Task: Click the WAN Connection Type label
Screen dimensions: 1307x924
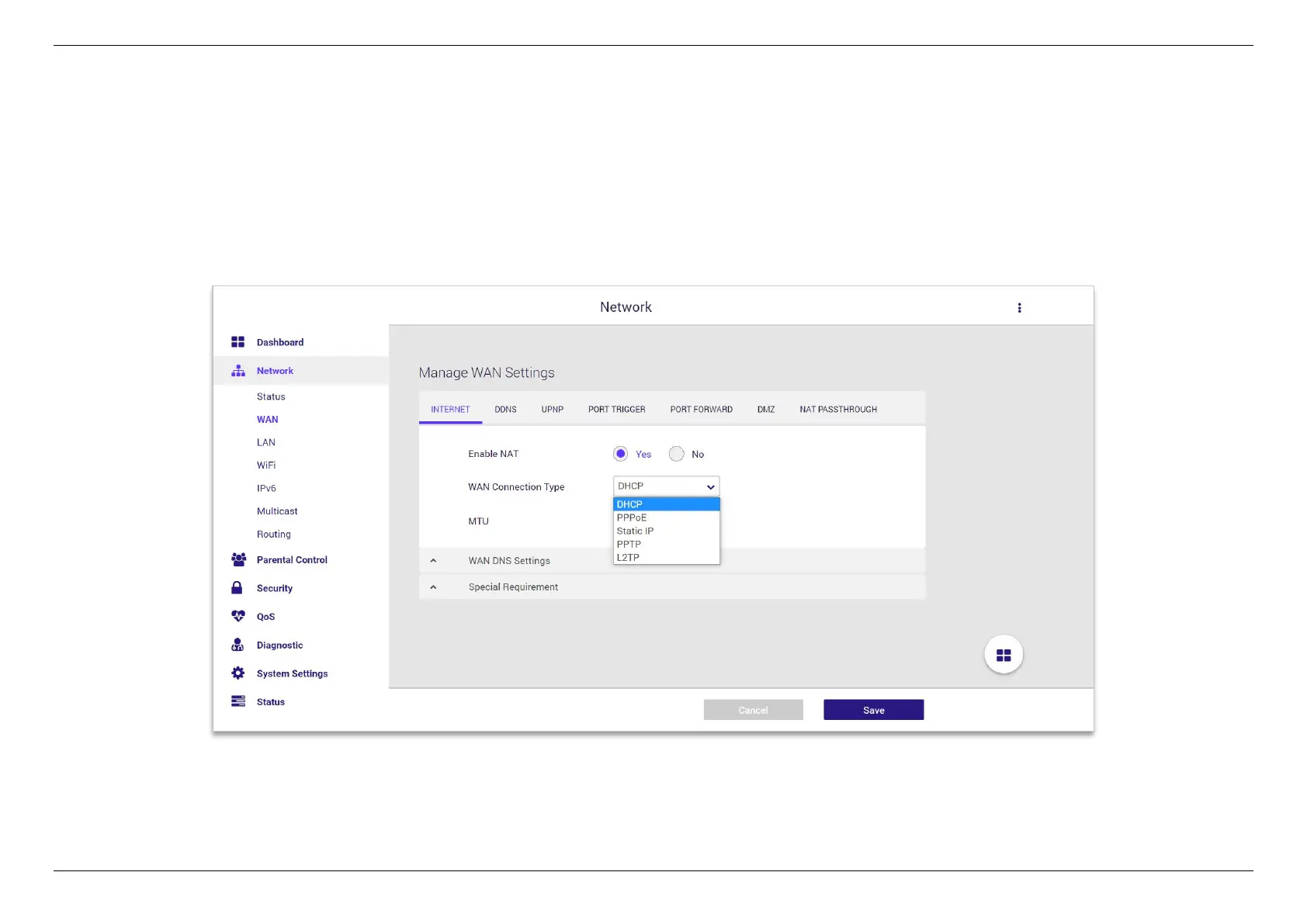Action: [516, 487]
